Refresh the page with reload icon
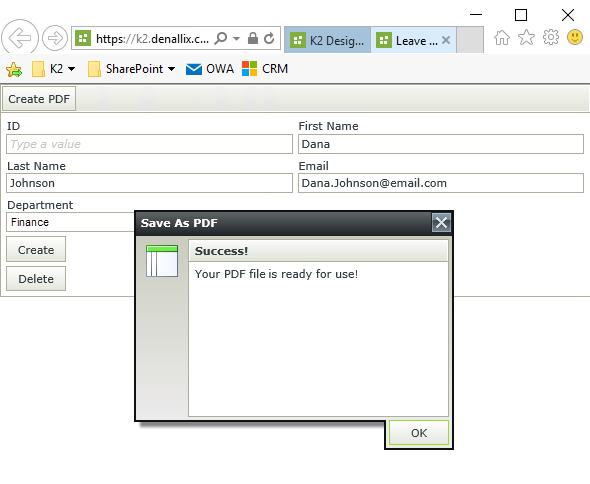The height and width of the screenshot is (484, 590). (269, 38)
